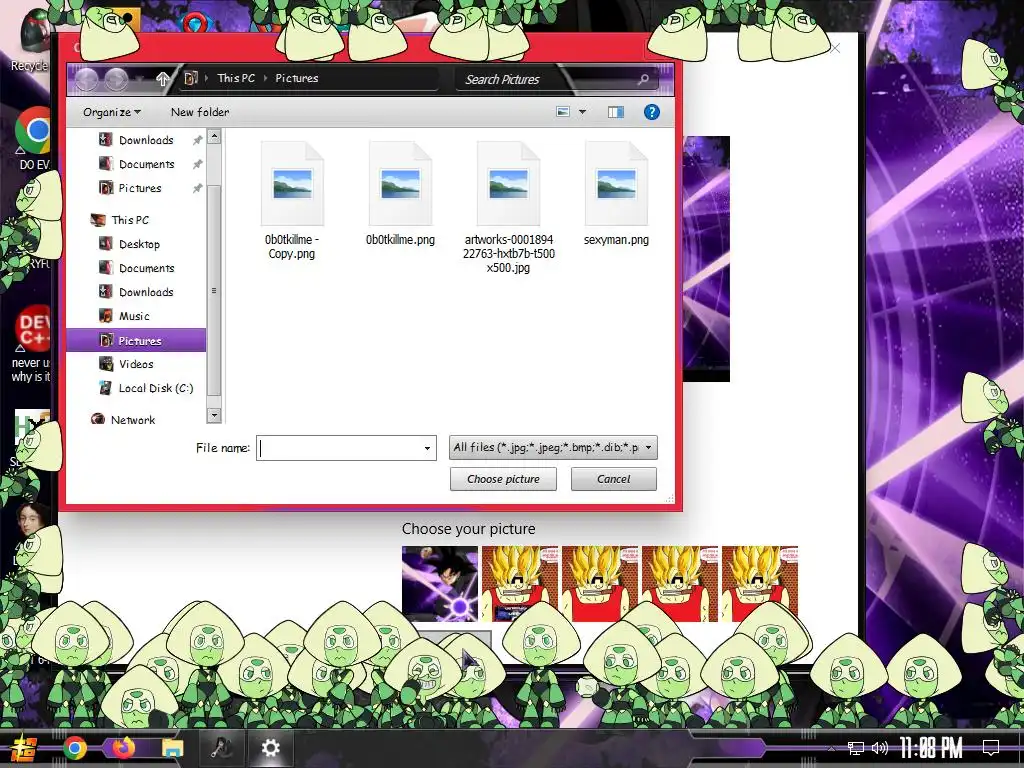Click Pictures in address breadcrumb

tap(296, 78)
